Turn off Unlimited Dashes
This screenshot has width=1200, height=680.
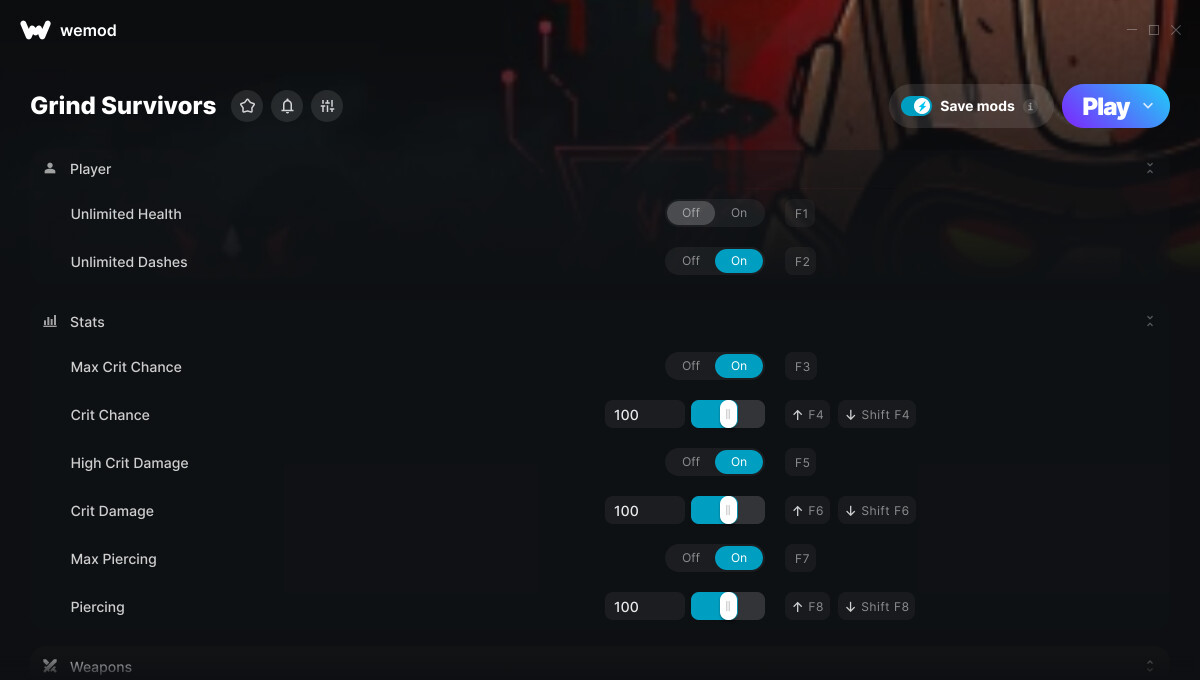coord(691,261)
